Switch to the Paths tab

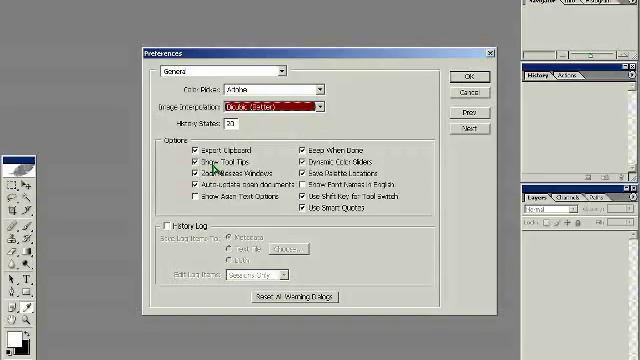coord(596,198)
